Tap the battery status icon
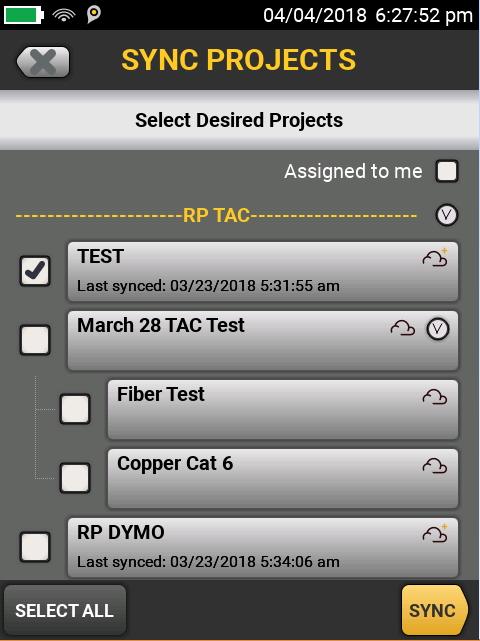Image resolution: width=480 pixels, height=641 pixels. point(24,15)
